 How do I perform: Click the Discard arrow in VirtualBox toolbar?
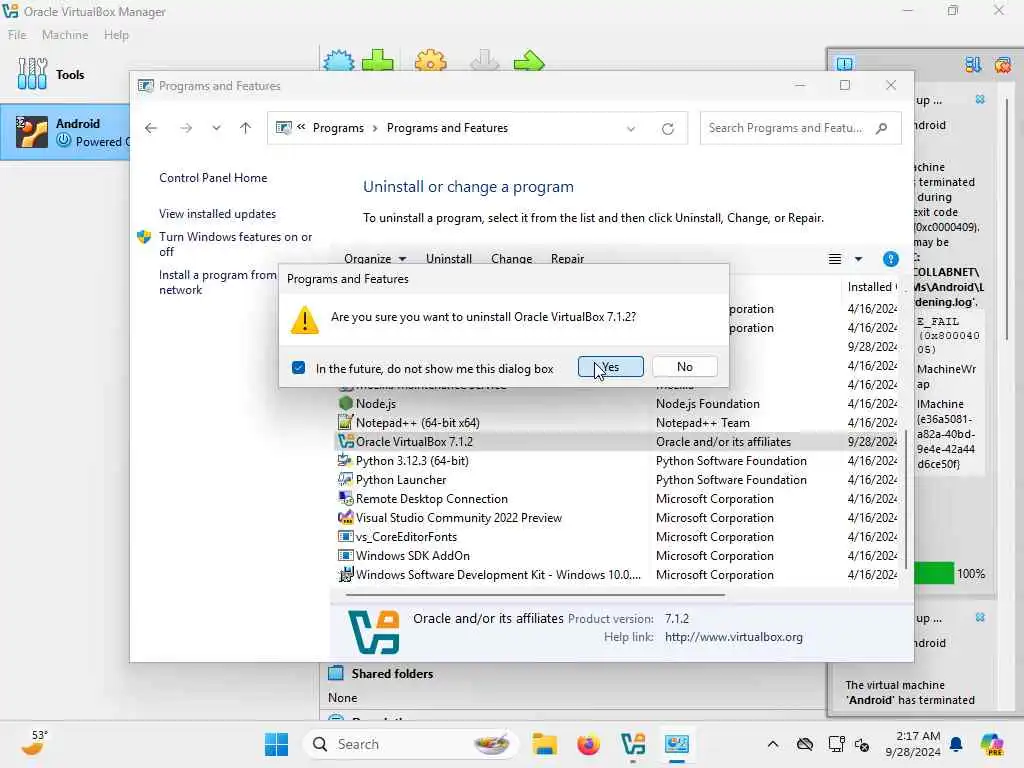(485, 61)
